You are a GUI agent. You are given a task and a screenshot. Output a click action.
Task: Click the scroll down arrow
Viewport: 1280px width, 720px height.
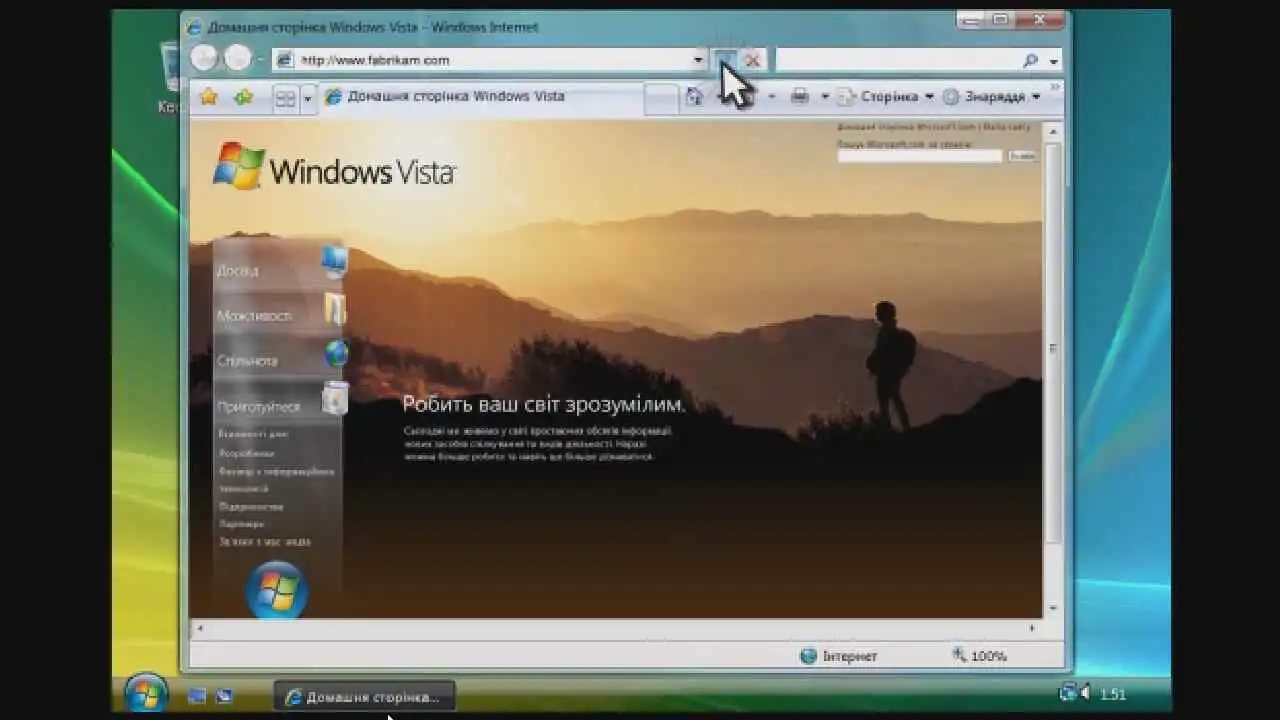coord(1053,608)
